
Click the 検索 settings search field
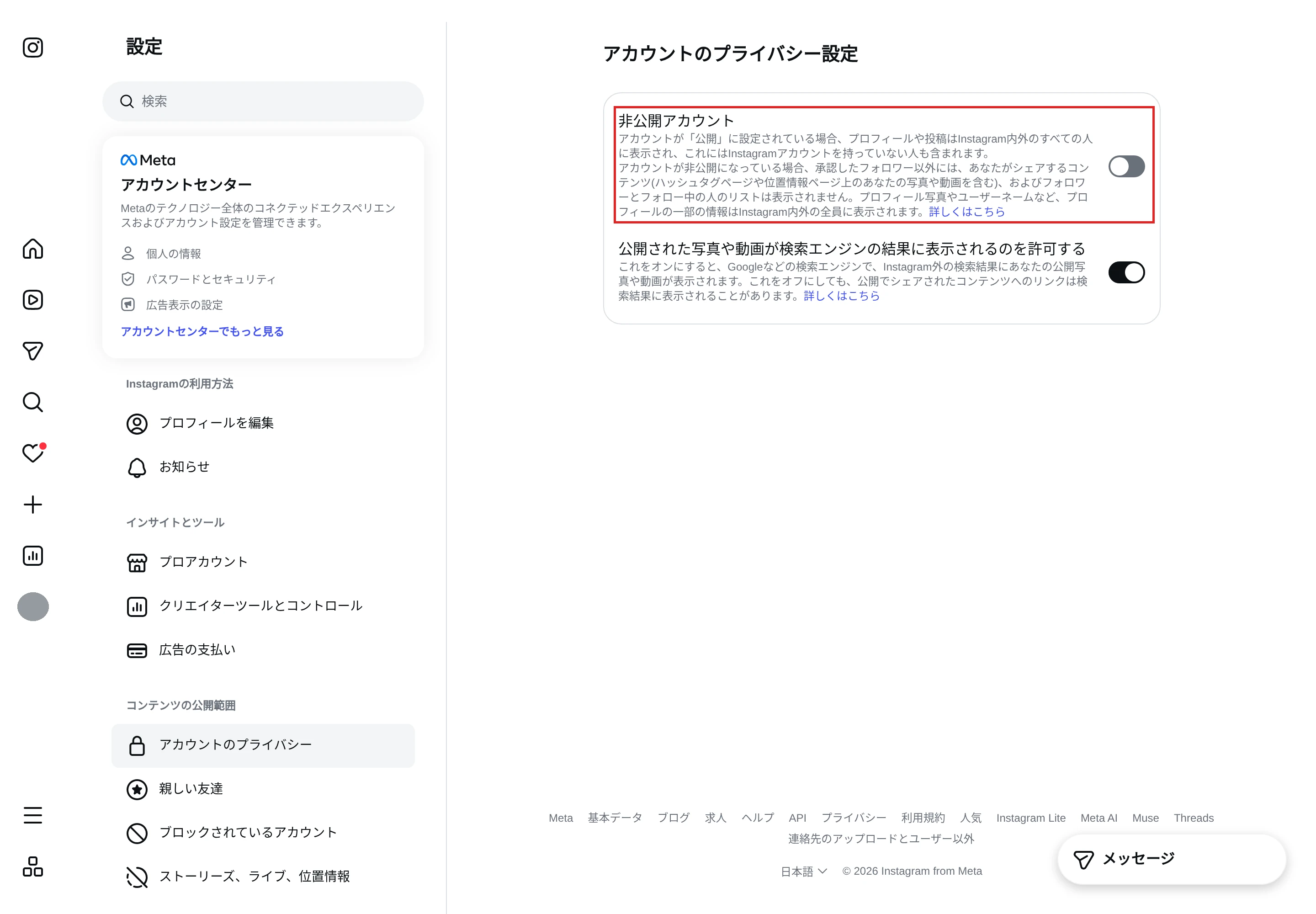click(x=263, y=101)
